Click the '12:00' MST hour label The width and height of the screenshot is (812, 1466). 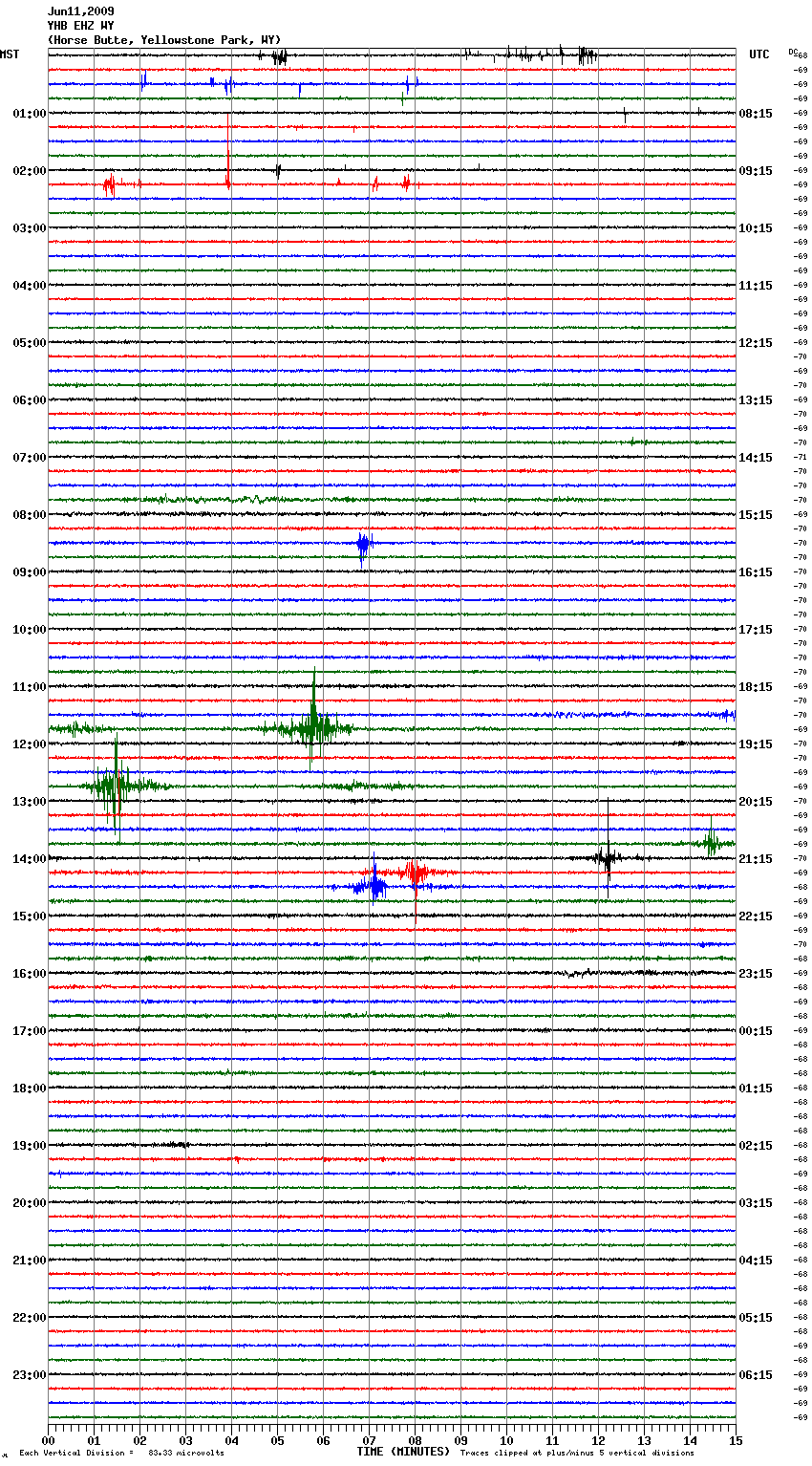(x=30, y=744)
